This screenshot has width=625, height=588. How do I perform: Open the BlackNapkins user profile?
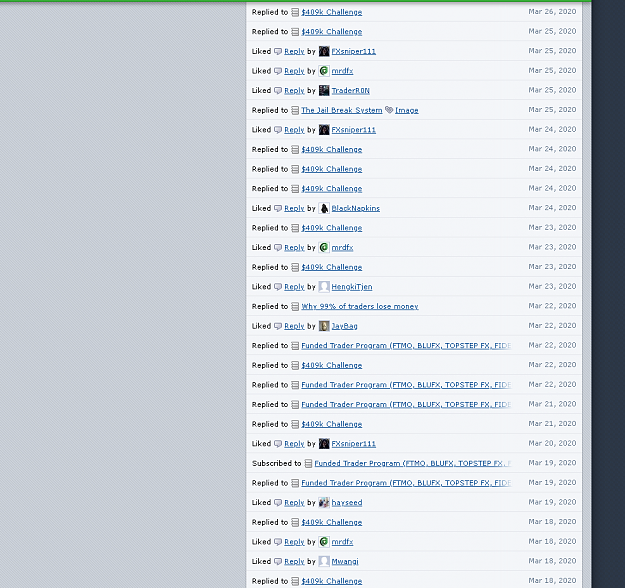[356, 208]
